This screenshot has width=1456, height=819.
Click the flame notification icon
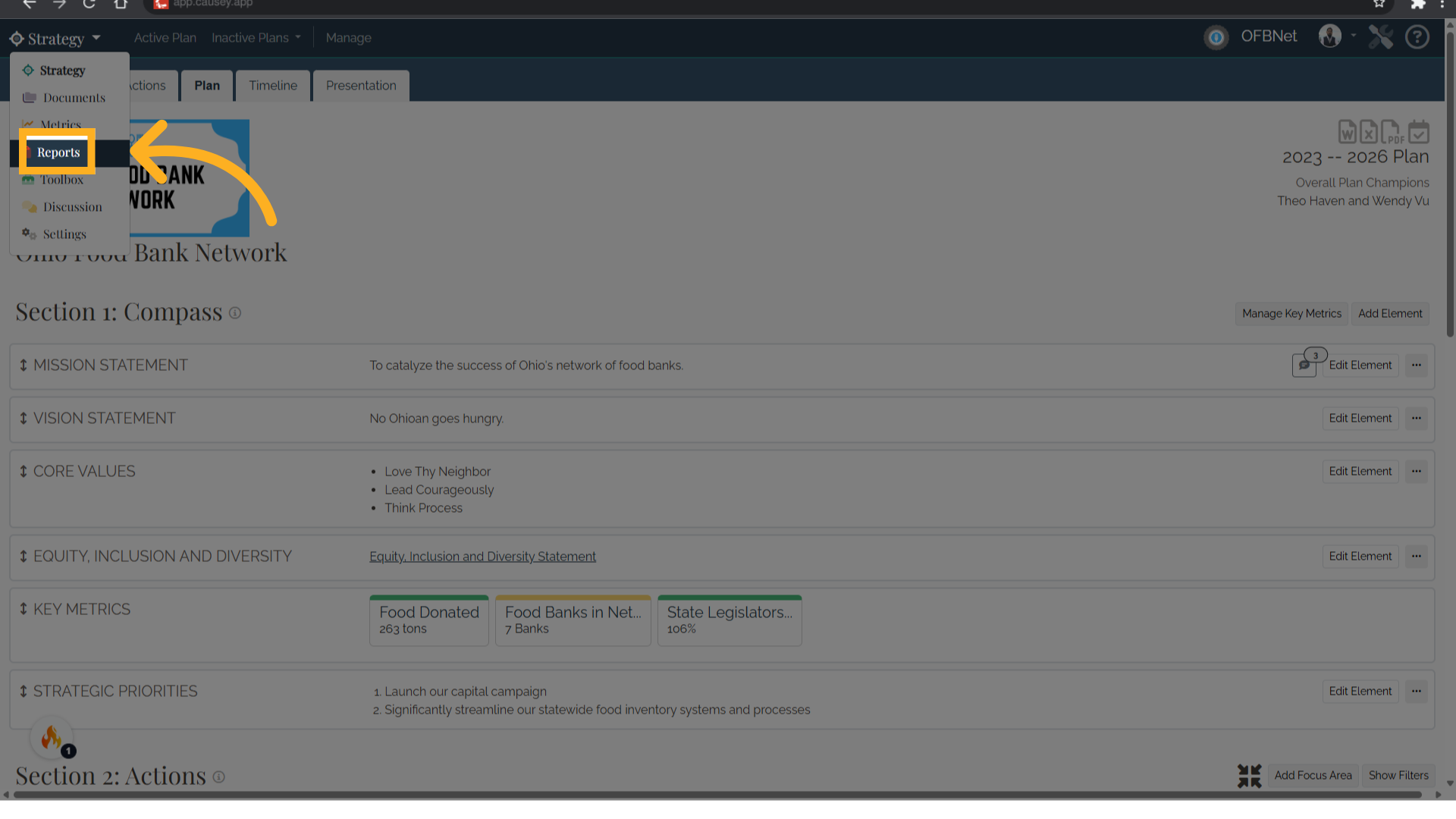point(52,737)
